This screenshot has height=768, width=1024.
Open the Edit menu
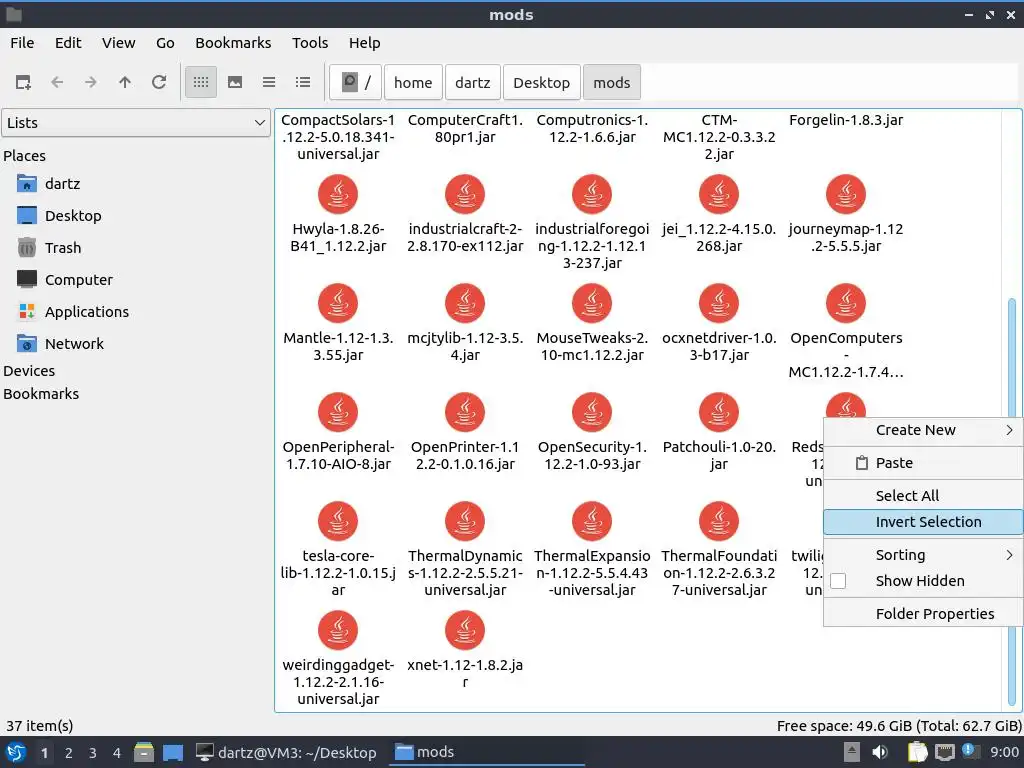pos(68,43)
